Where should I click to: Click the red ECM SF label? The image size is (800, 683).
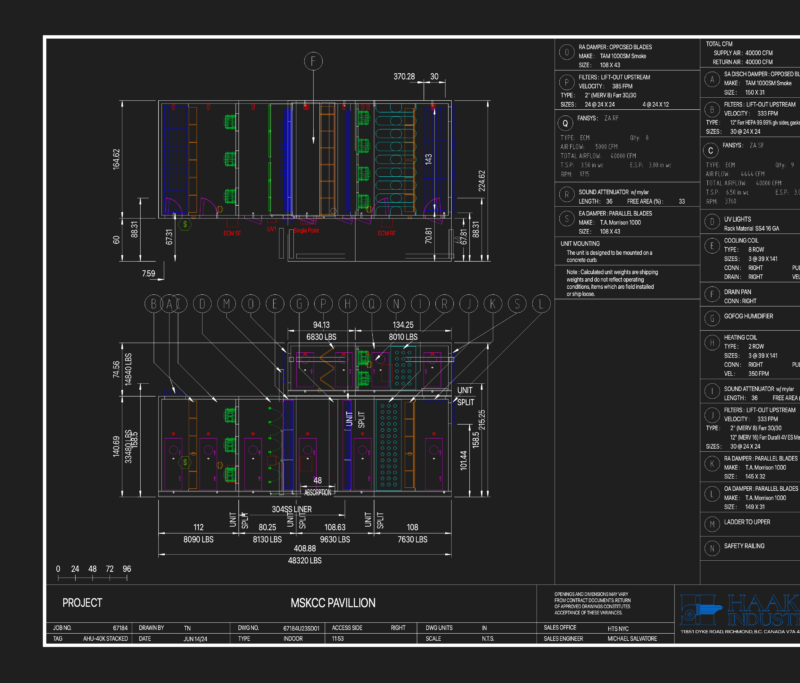point(232,234)
